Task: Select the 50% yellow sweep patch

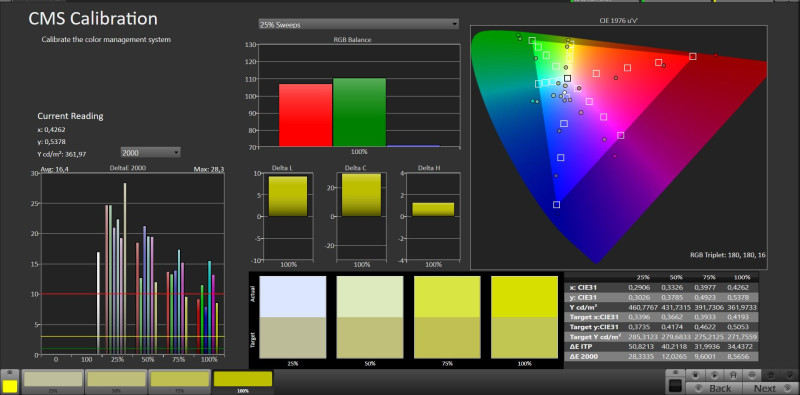Action: pos(116,381)
